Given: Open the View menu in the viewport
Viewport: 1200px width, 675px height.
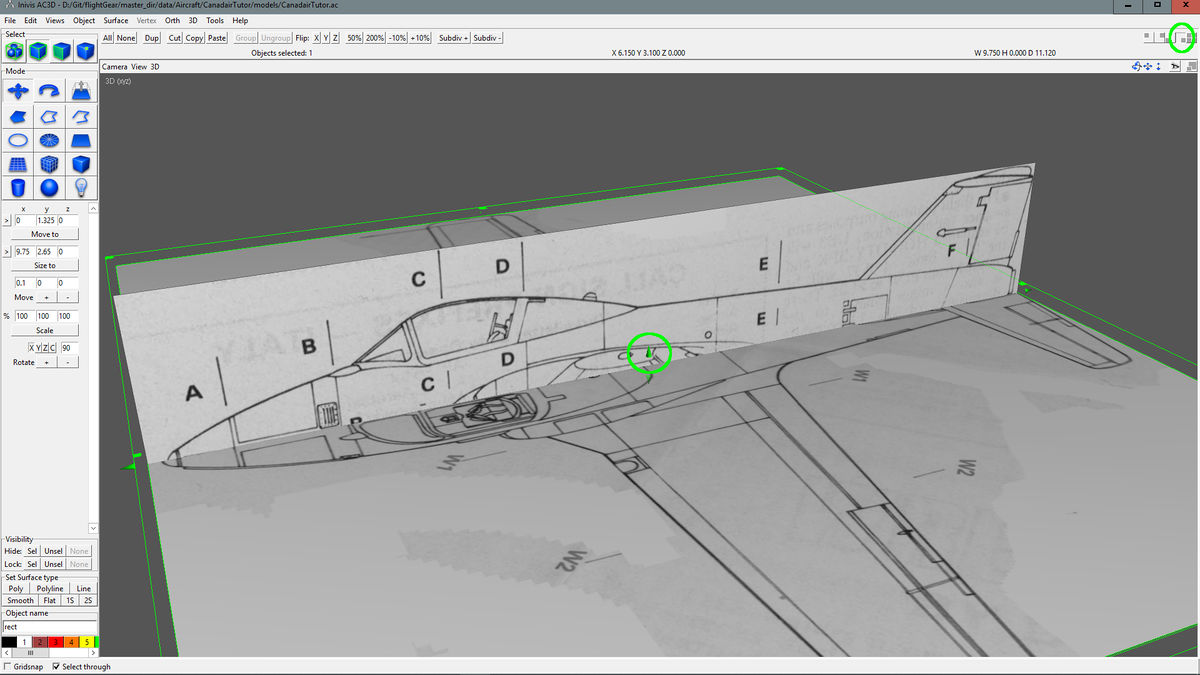Looking at the screenshot, I should pyautogui.click(x=137, y=67).
